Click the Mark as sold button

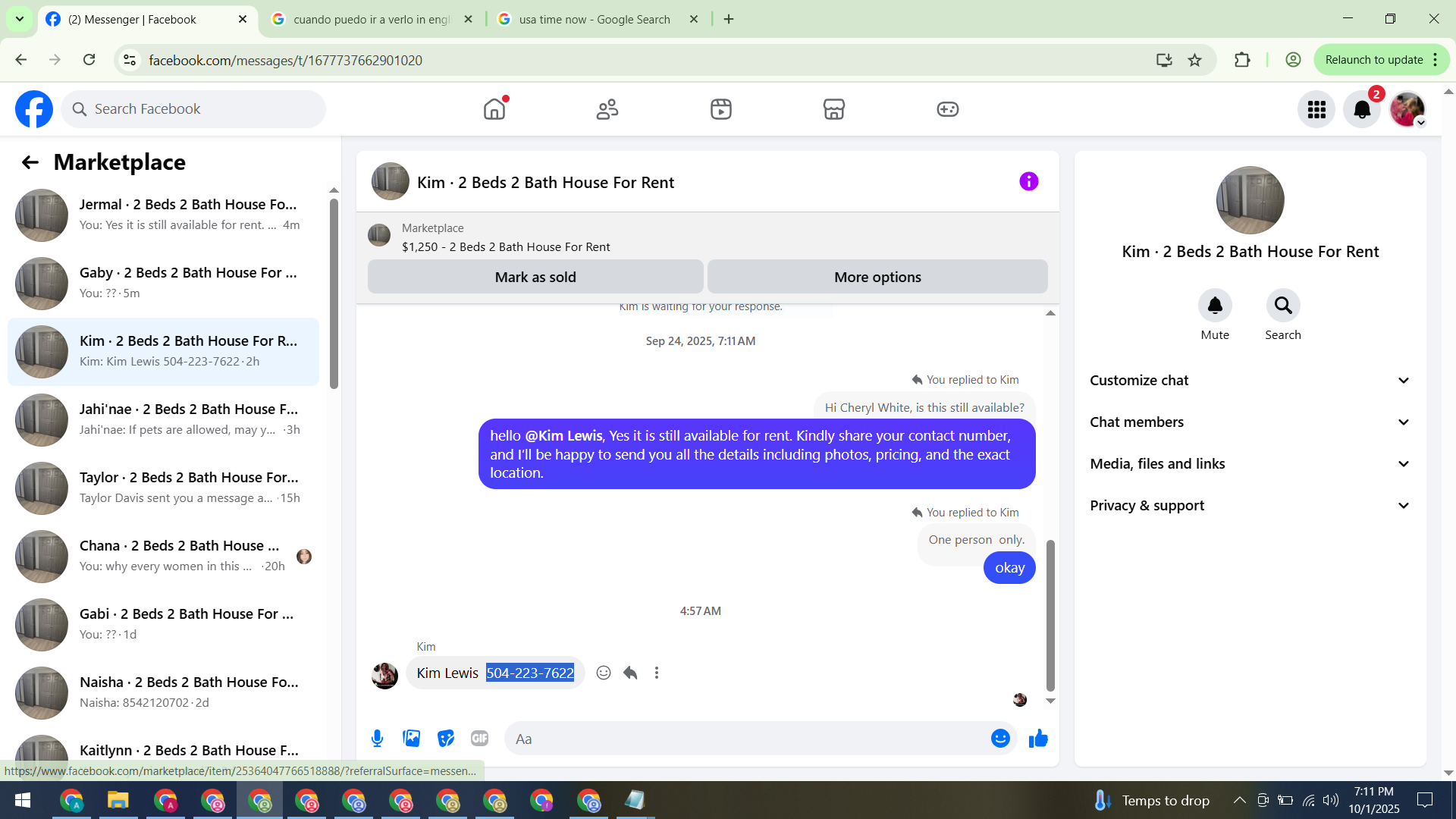click(x=535, y=277)
